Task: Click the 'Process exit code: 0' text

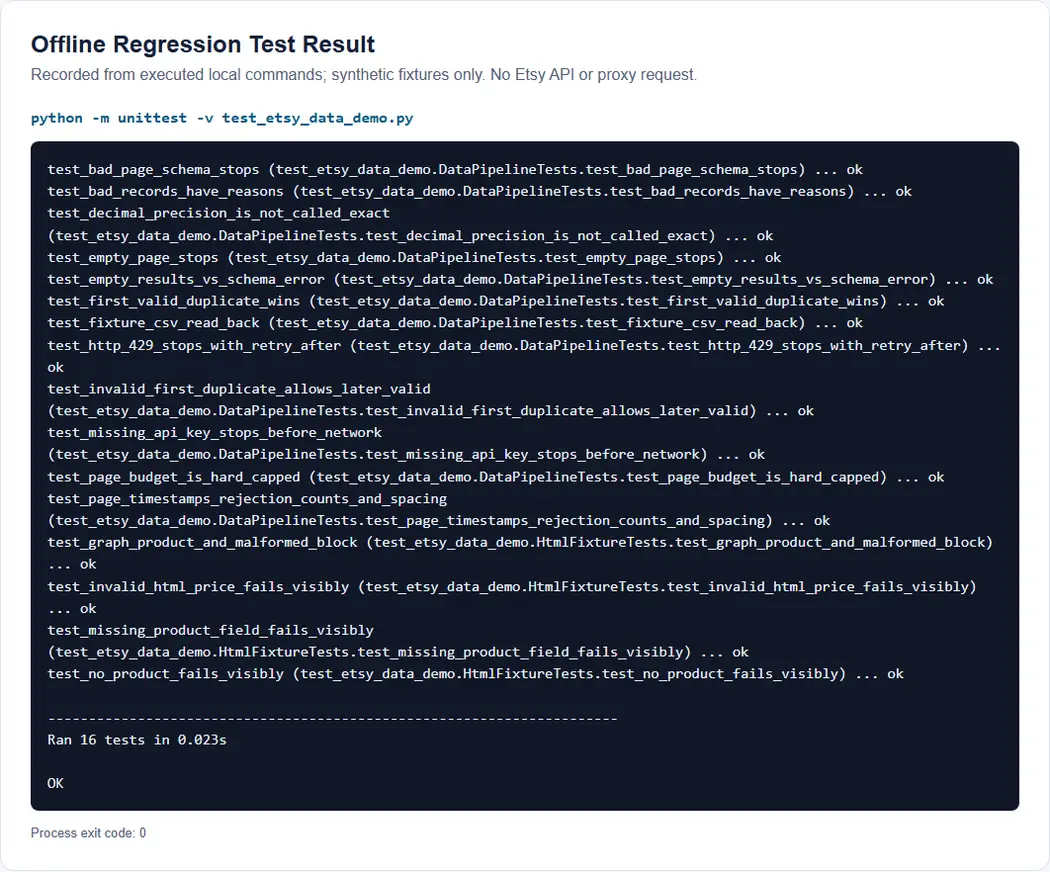Action: tap(88, 833)
